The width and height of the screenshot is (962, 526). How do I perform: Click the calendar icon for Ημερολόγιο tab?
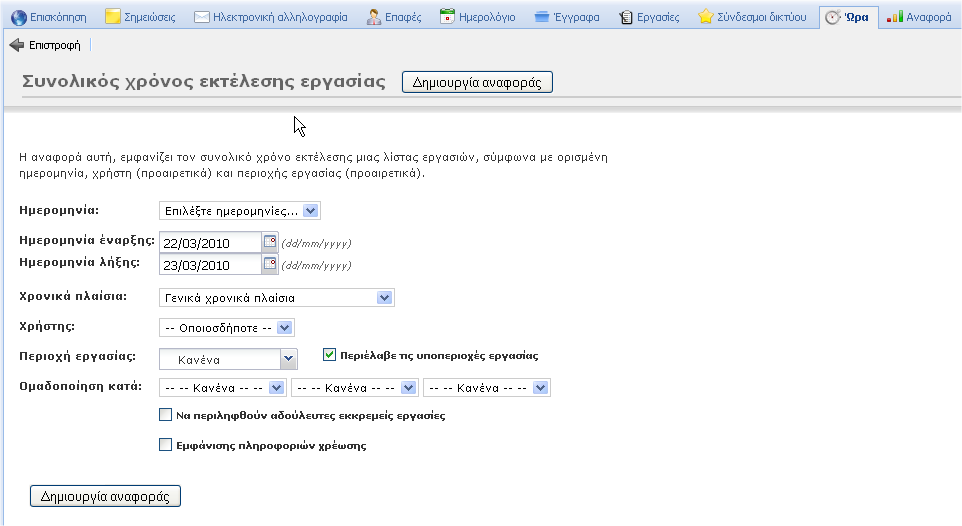click(448, 17)
